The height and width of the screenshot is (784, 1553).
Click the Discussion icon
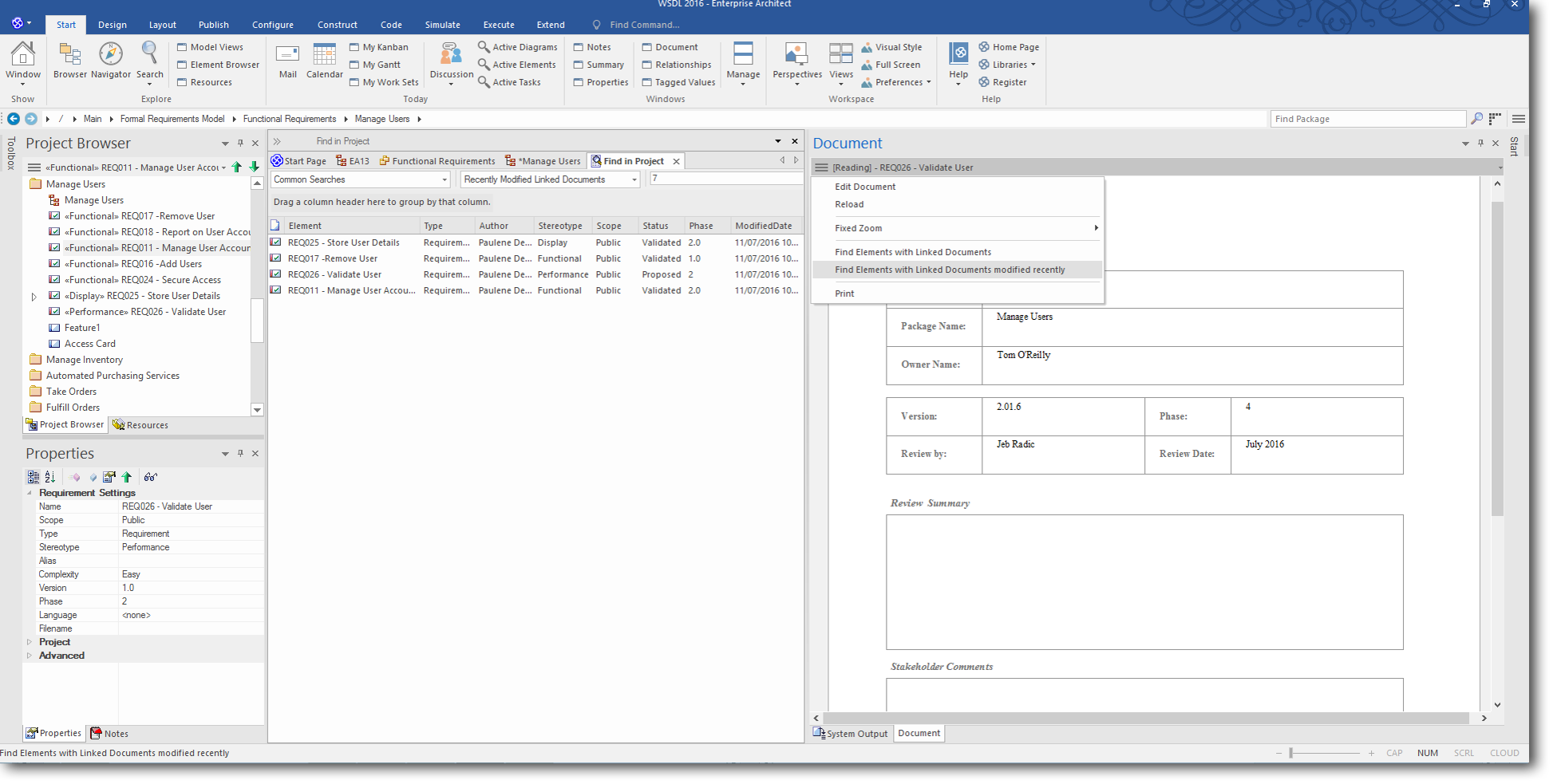(x=451, y=54)
